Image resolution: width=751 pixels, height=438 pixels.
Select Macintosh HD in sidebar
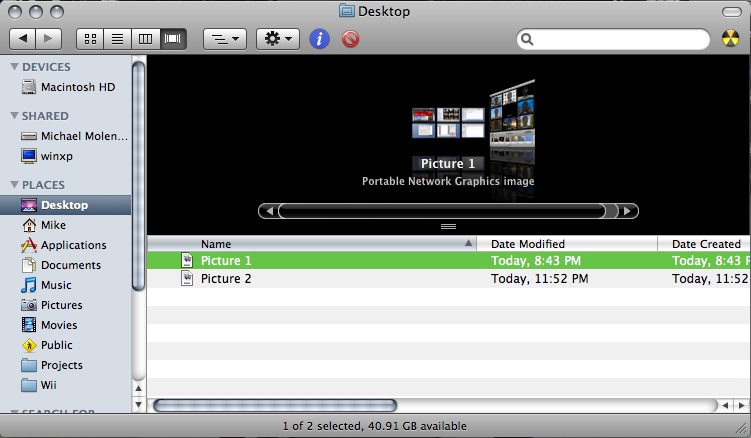[77, 87]
